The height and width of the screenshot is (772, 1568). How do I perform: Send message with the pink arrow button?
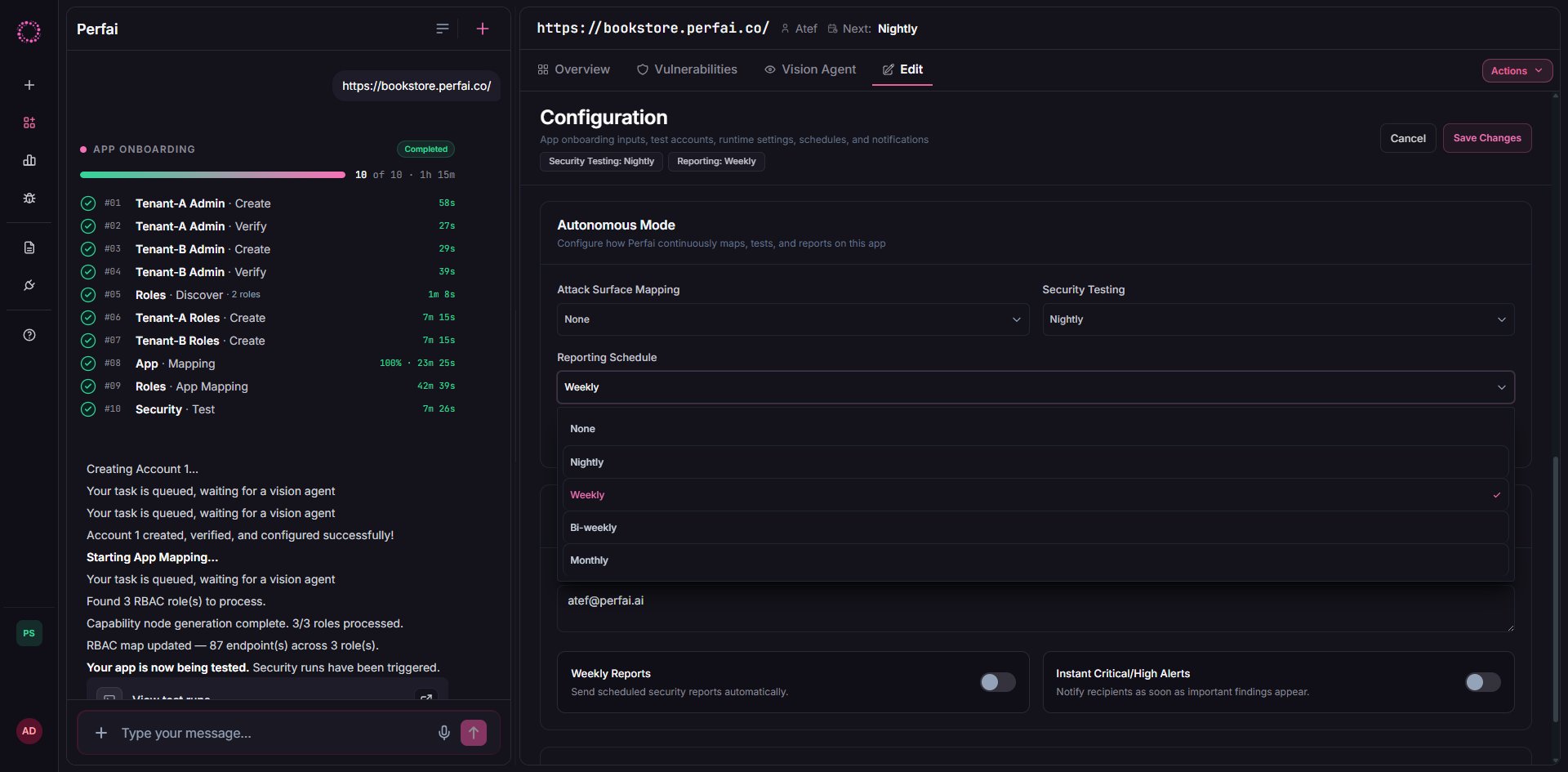tap(474, 733)
